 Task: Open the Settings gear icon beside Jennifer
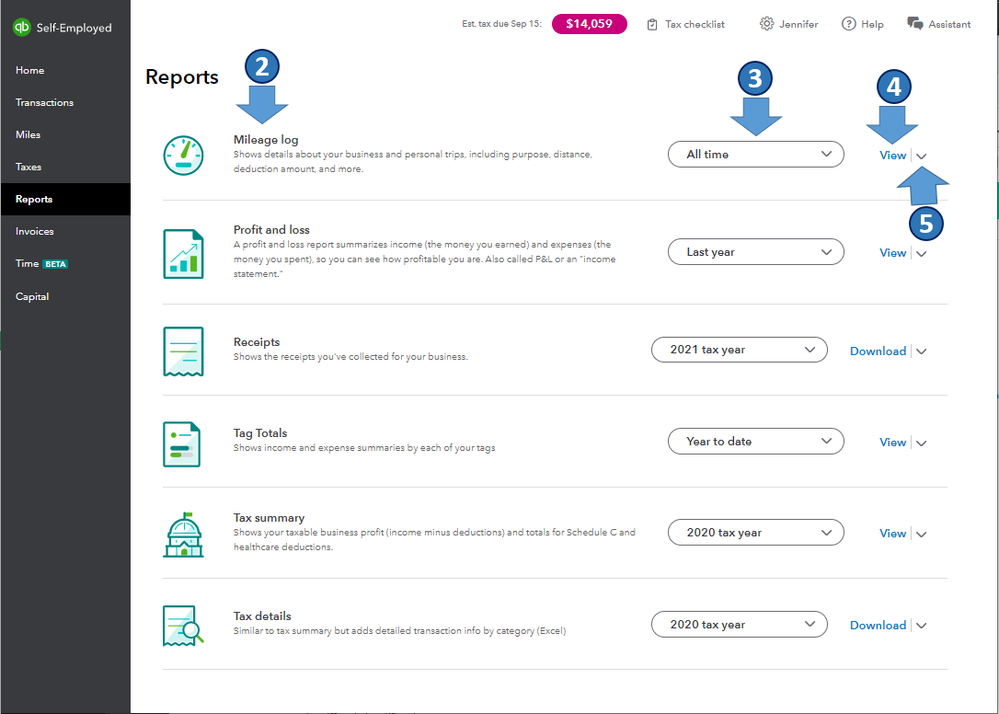766,24
